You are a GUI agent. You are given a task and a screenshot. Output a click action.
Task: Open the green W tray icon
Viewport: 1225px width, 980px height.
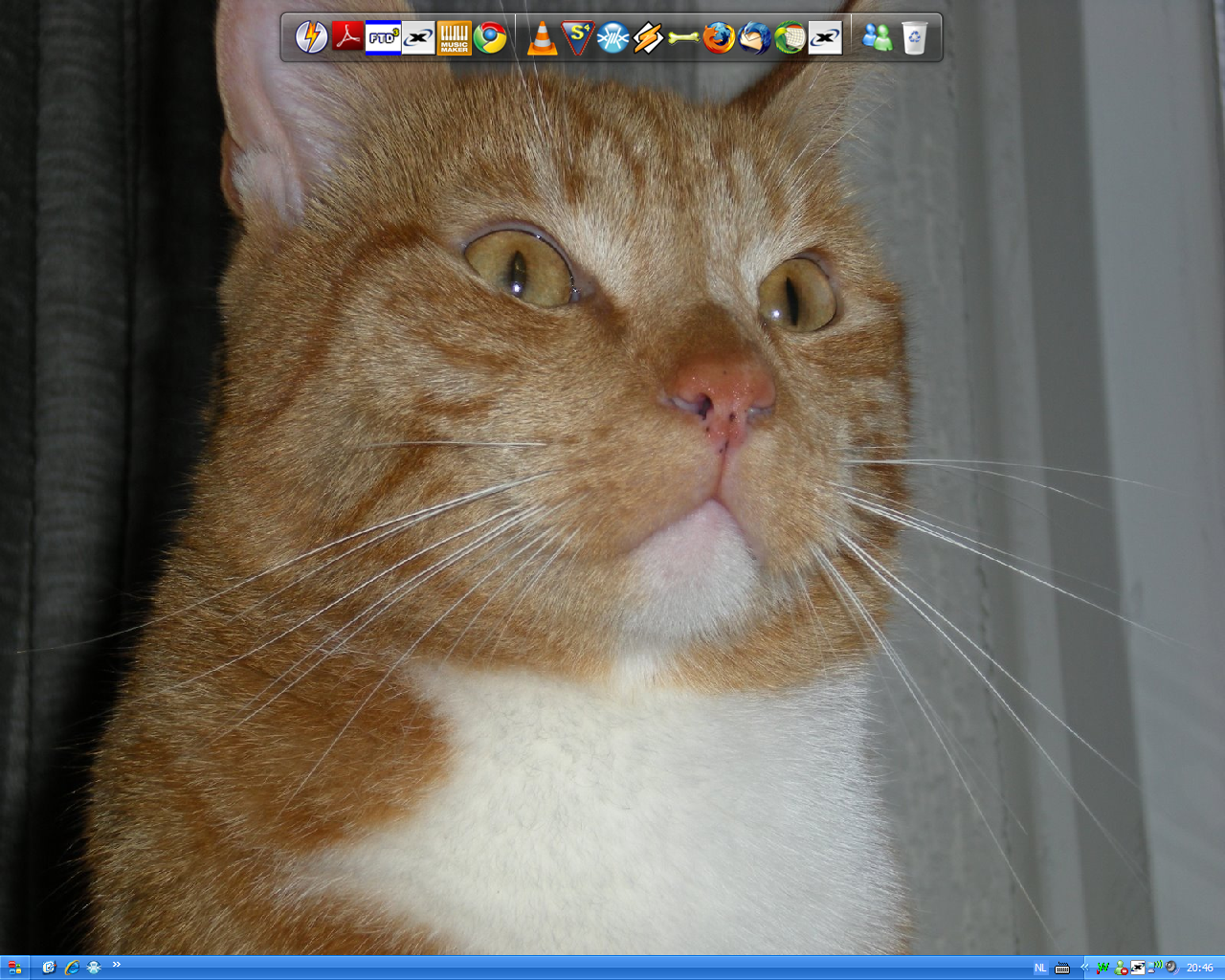coord(1102,968)
